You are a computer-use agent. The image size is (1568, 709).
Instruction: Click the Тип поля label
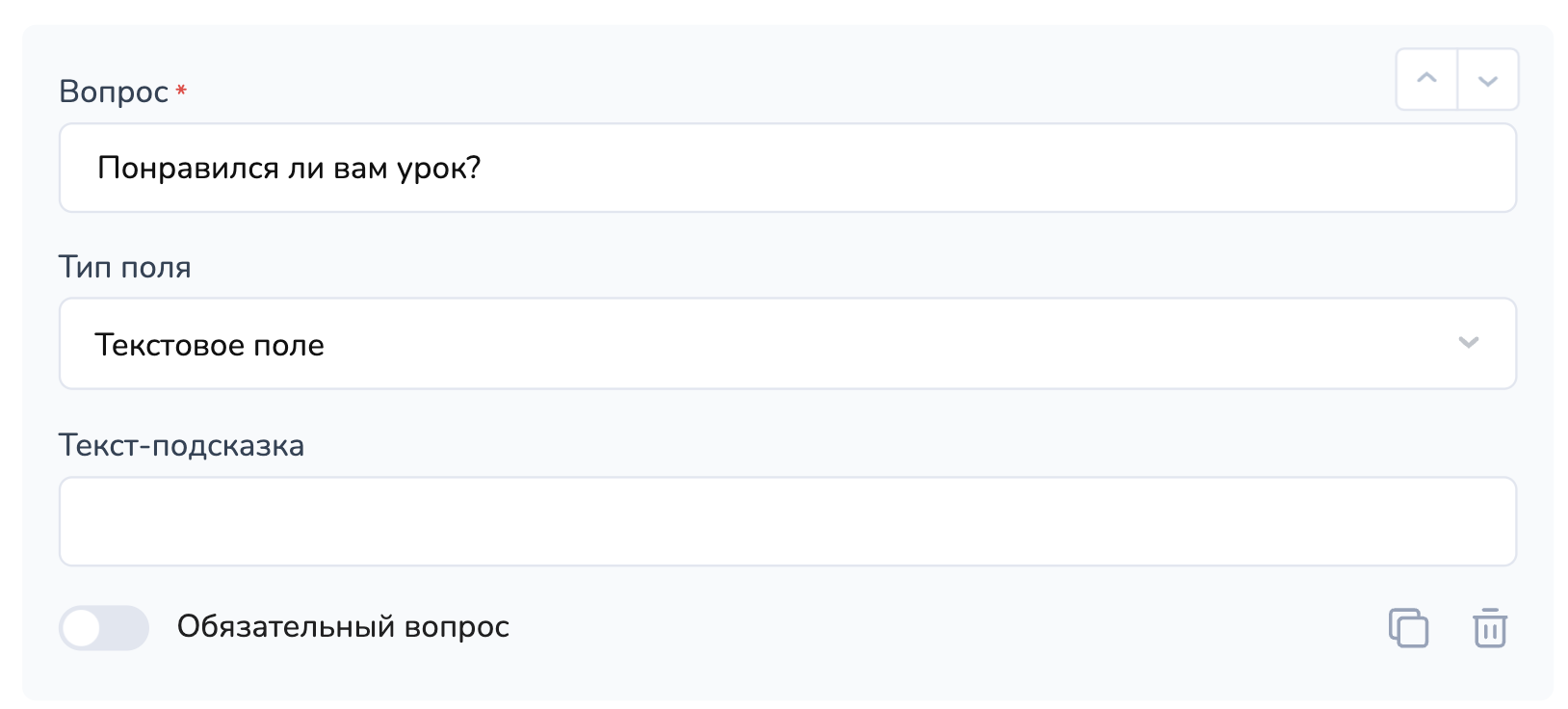click(x=125, y=267)
